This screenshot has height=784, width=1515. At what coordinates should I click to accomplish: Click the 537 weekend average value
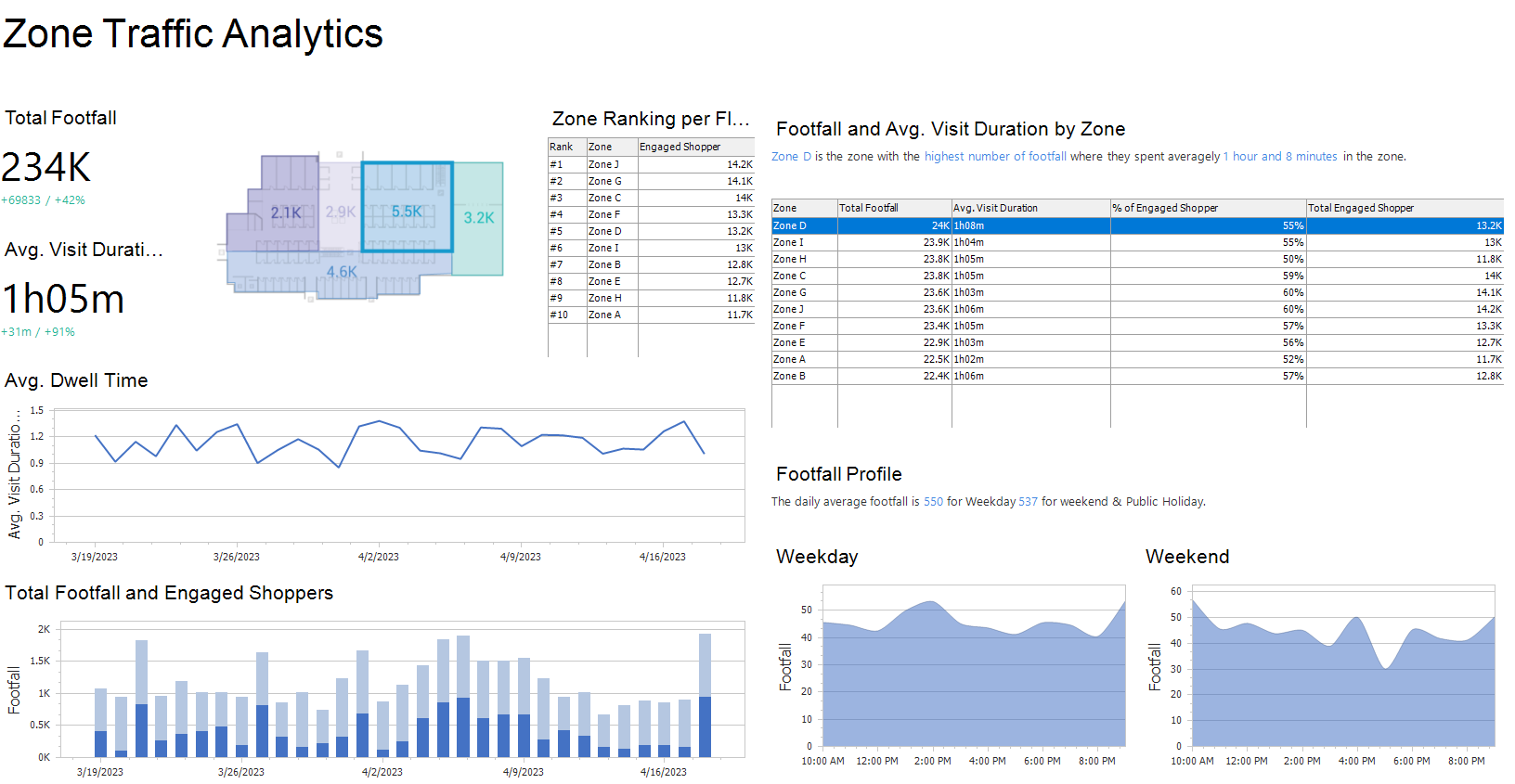click(1028, 502)
